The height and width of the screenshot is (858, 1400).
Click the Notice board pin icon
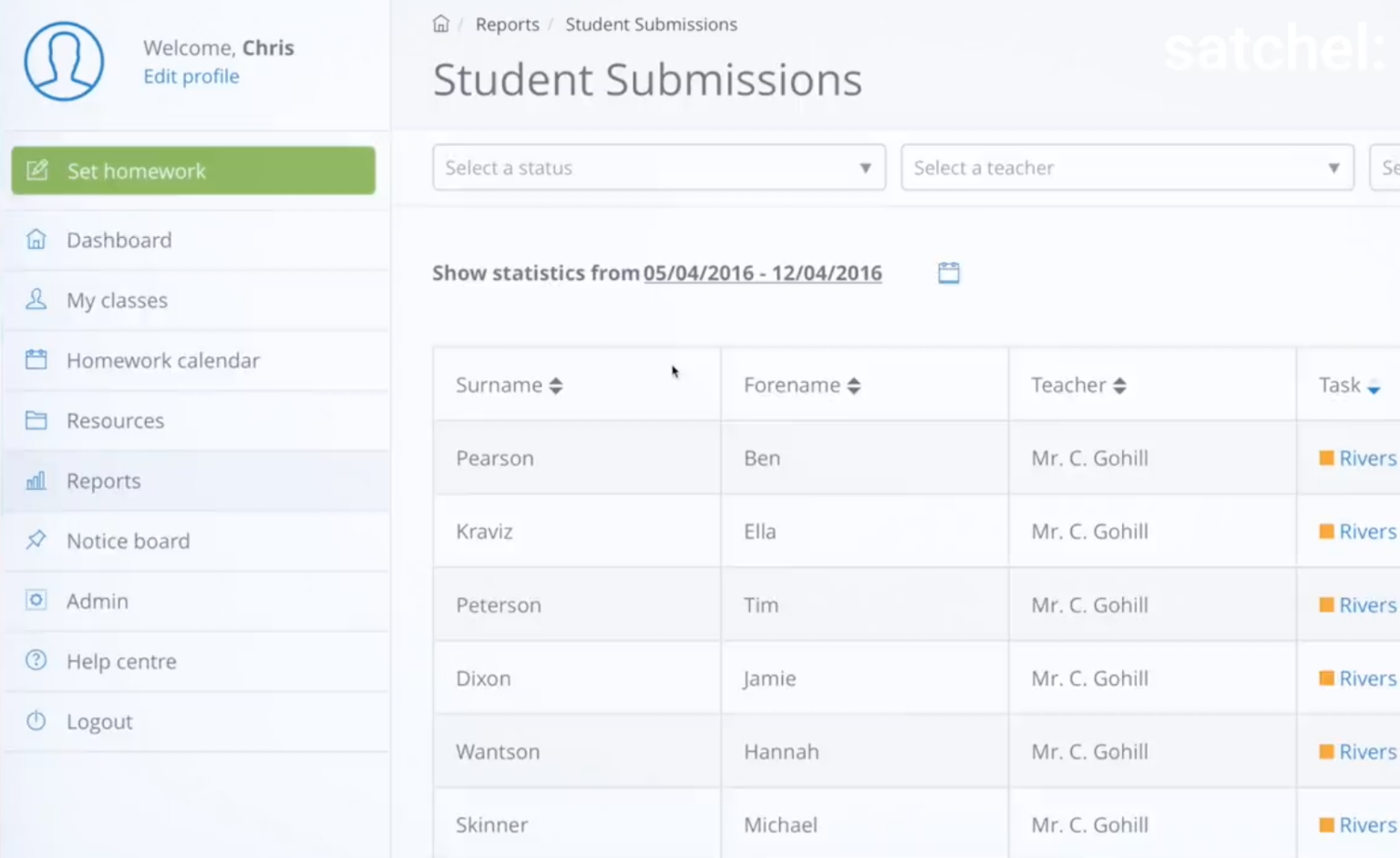coord(36,540)
